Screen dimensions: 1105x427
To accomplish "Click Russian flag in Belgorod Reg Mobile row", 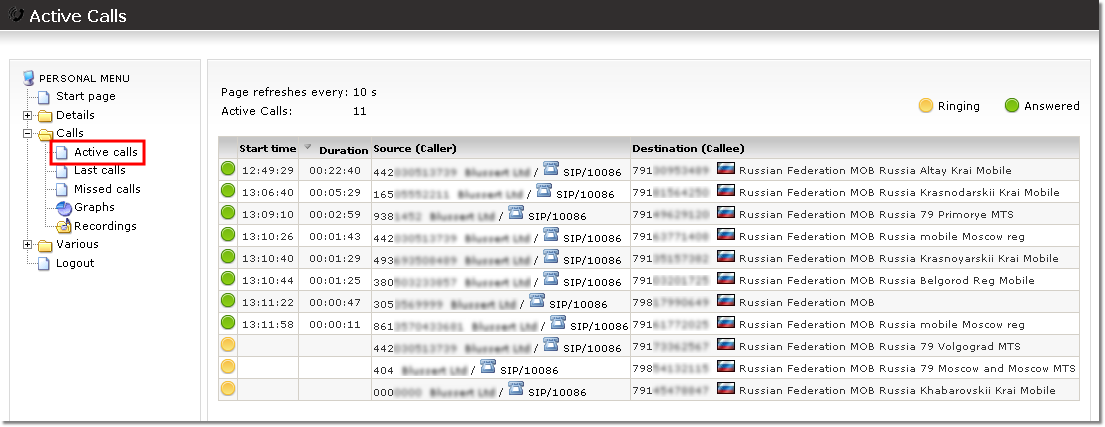I will point(727,279).
